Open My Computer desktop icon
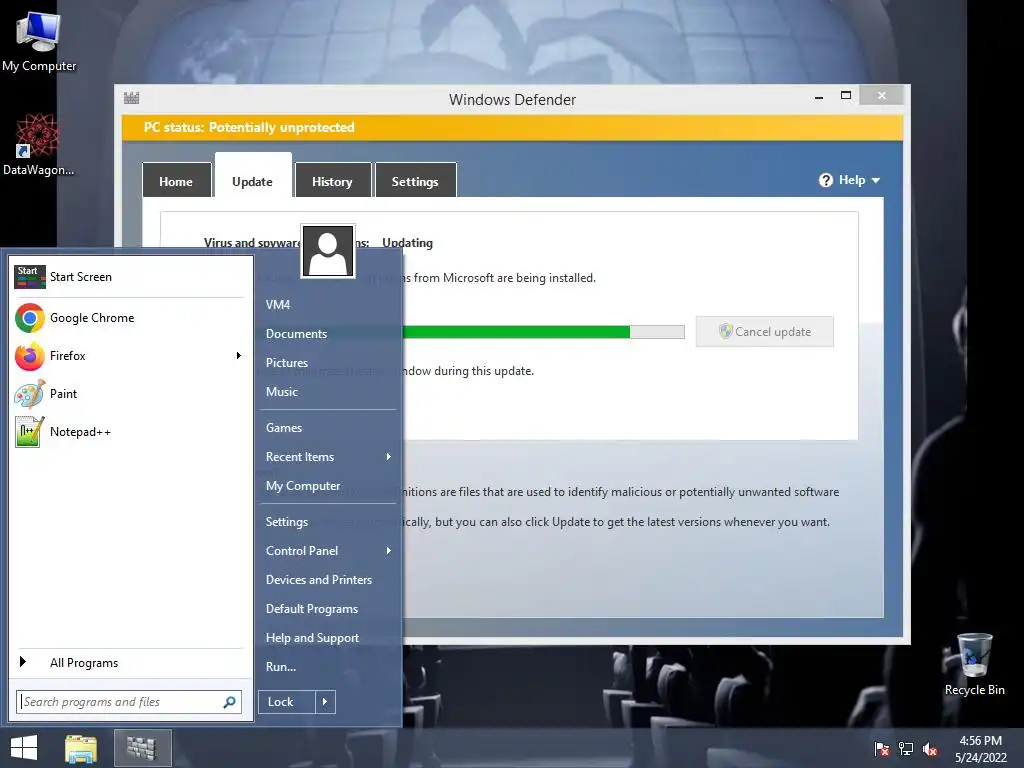This screenshot has width=1024, height=768. click(39, 40)
